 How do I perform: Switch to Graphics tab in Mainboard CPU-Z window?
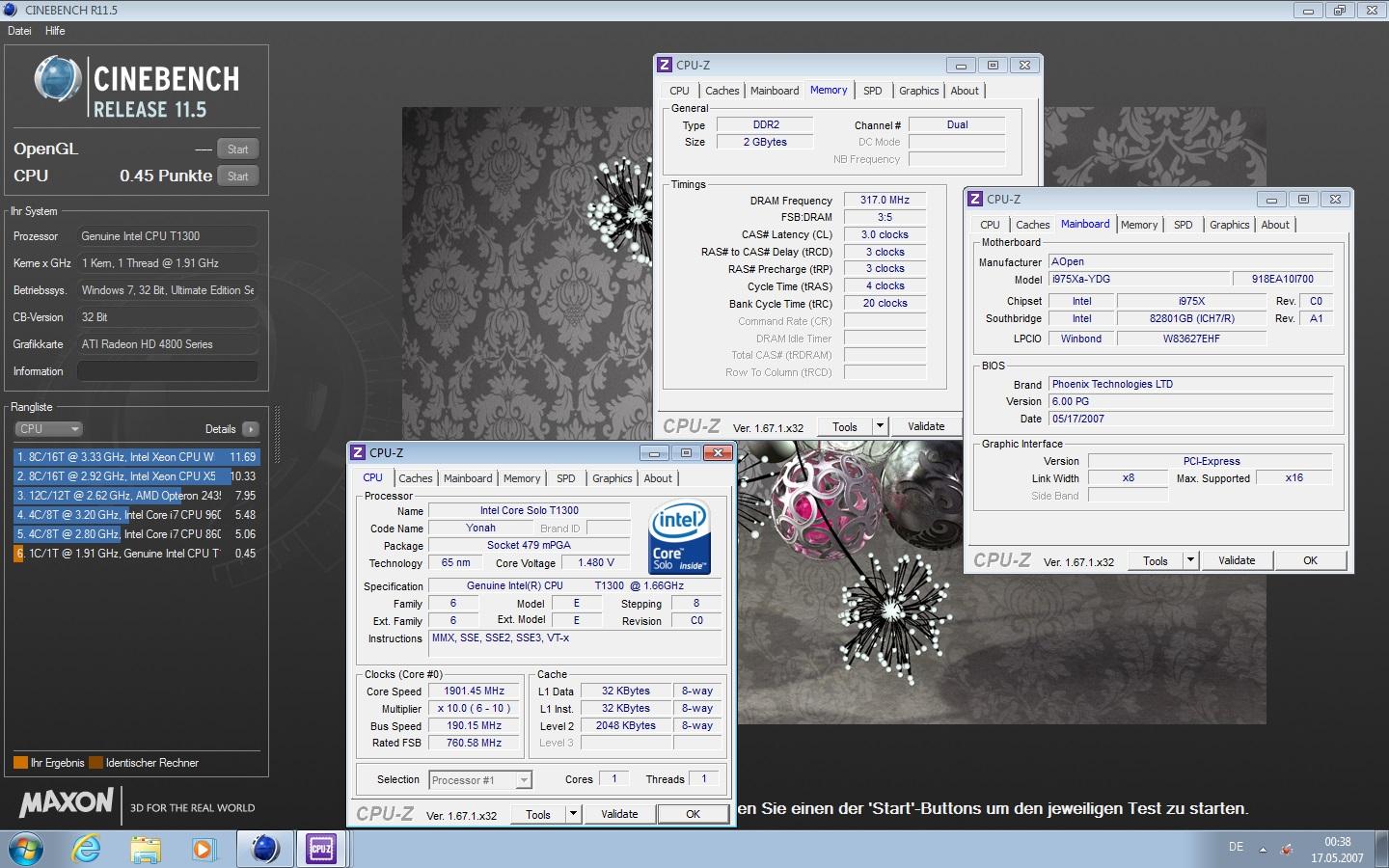point(1230,225)
